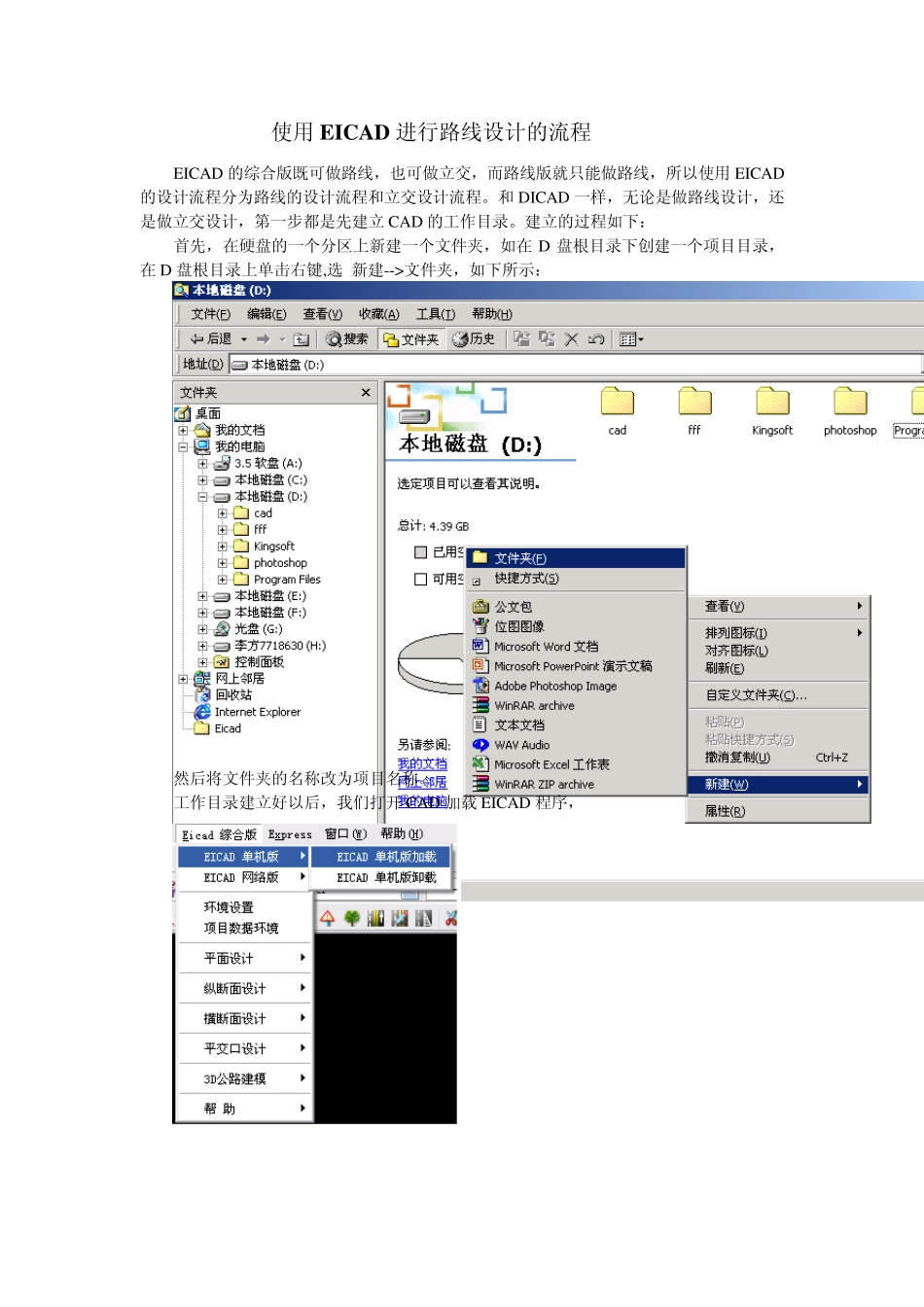Select 李方7718630 (H:) drive in tree
Viewport: 924px width, 1307px height.
point(269,646)
